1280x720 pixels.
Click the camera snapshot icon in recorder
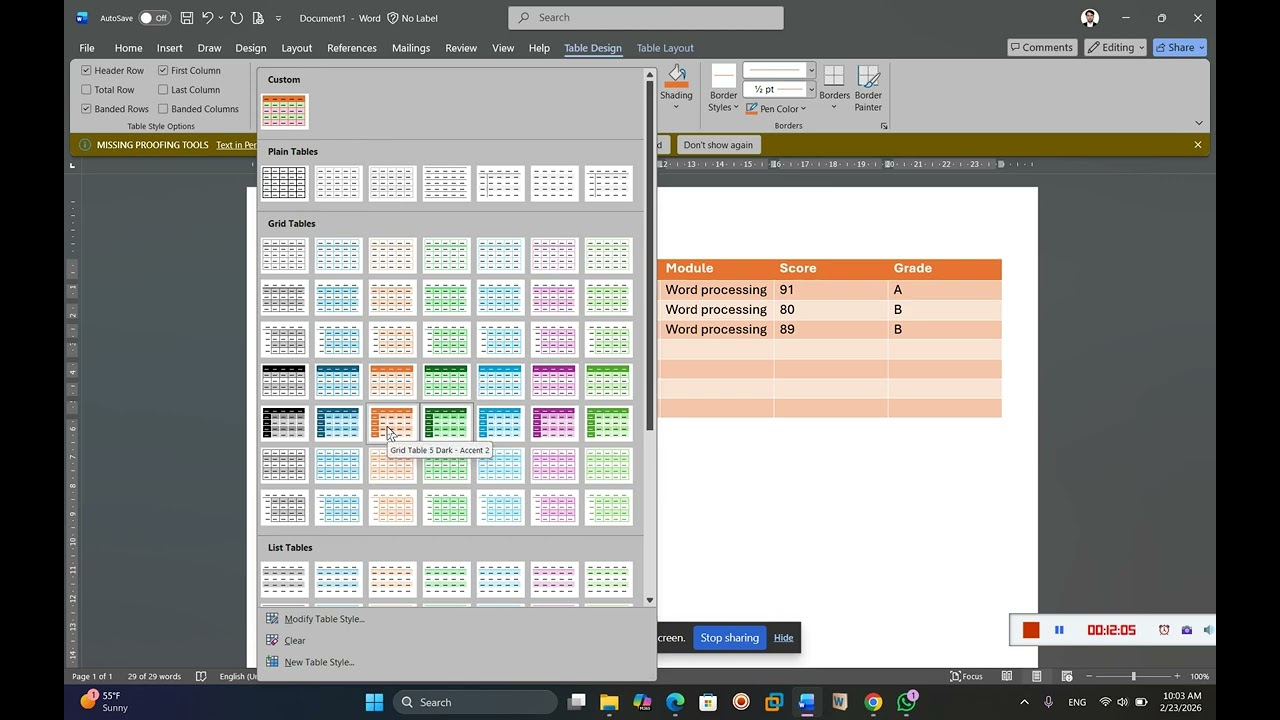[1187, 630]
